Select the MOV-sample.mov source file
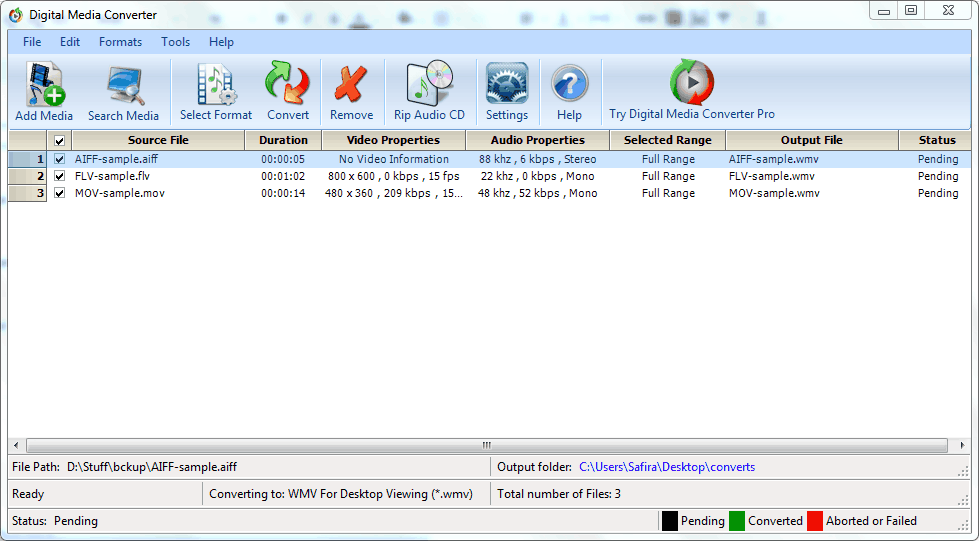 point(120,193)
